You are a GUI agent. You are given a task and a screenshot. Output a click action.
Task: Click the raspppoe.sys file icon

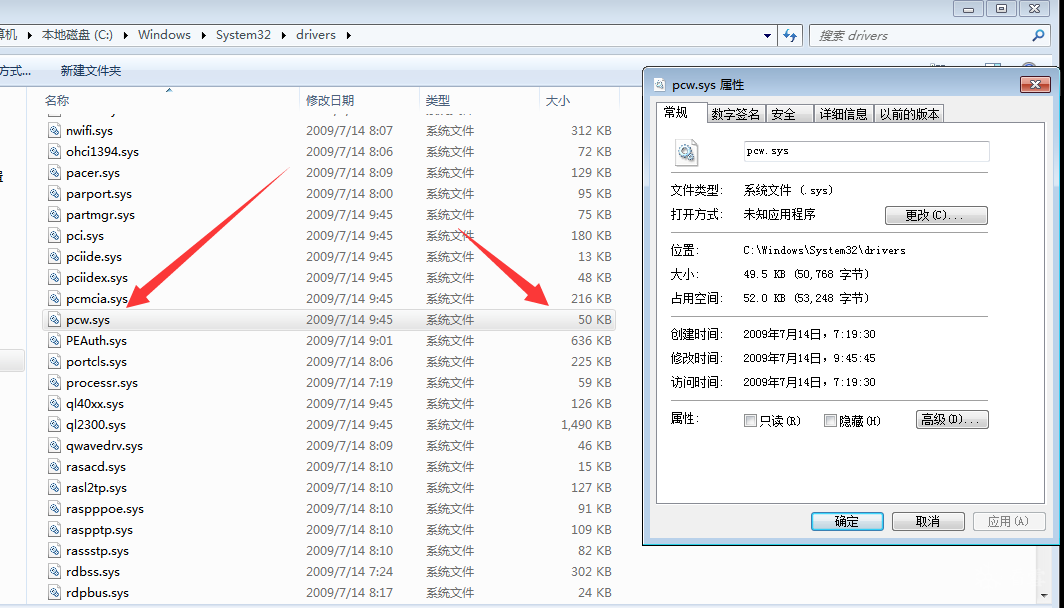(54, 509)
